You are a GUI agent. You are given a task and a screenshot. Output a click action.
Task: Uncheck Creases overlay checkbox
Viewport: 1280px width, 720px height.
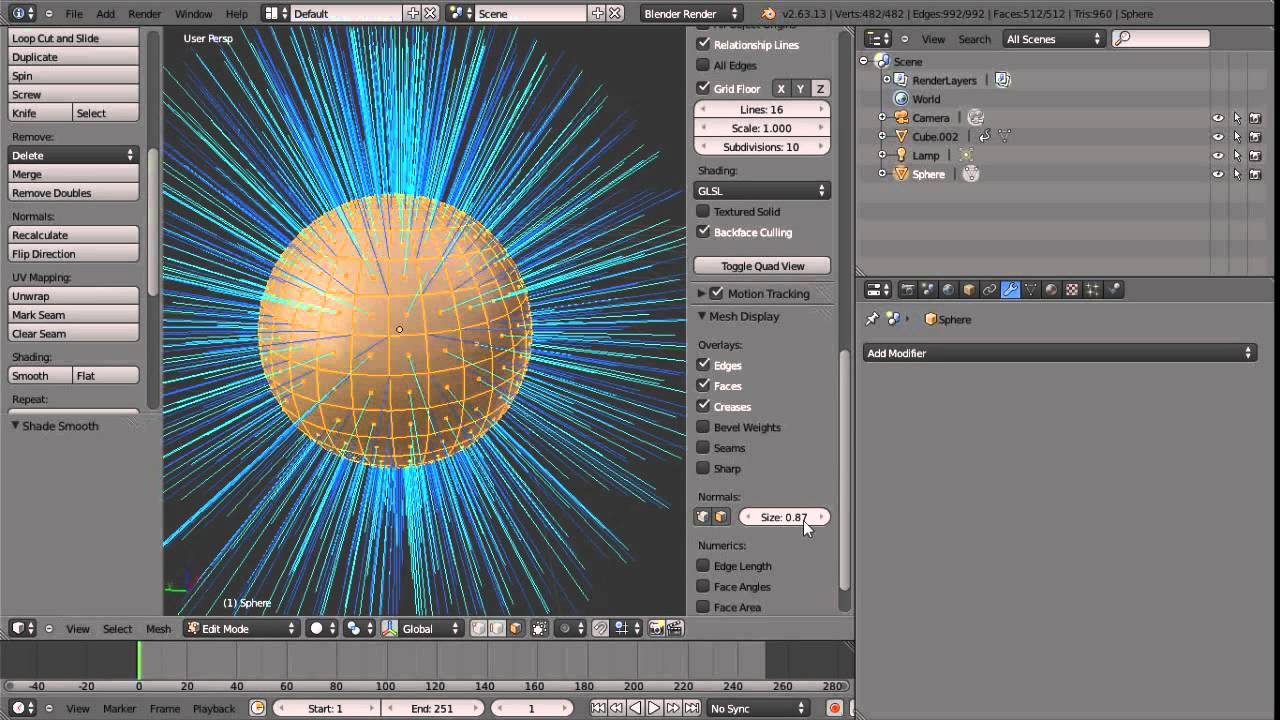pyautogui.click(x=703, y=407)
